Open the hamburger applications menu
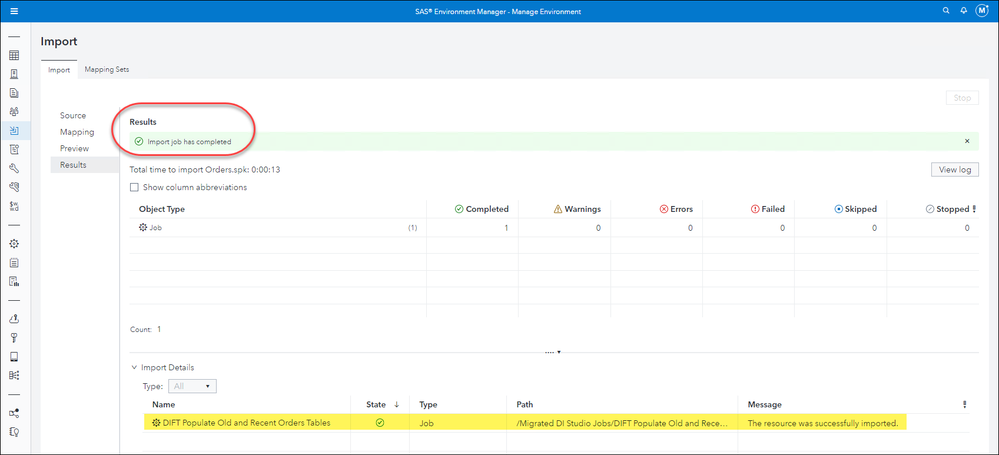999x455 pixels. 14,11
